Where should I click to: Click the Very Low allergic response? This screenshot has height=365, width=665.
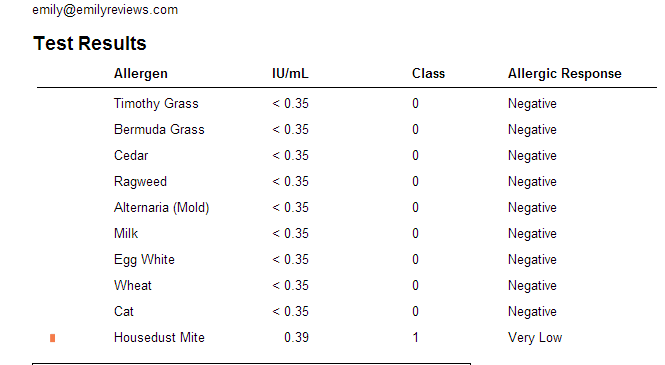pos(535,338)
